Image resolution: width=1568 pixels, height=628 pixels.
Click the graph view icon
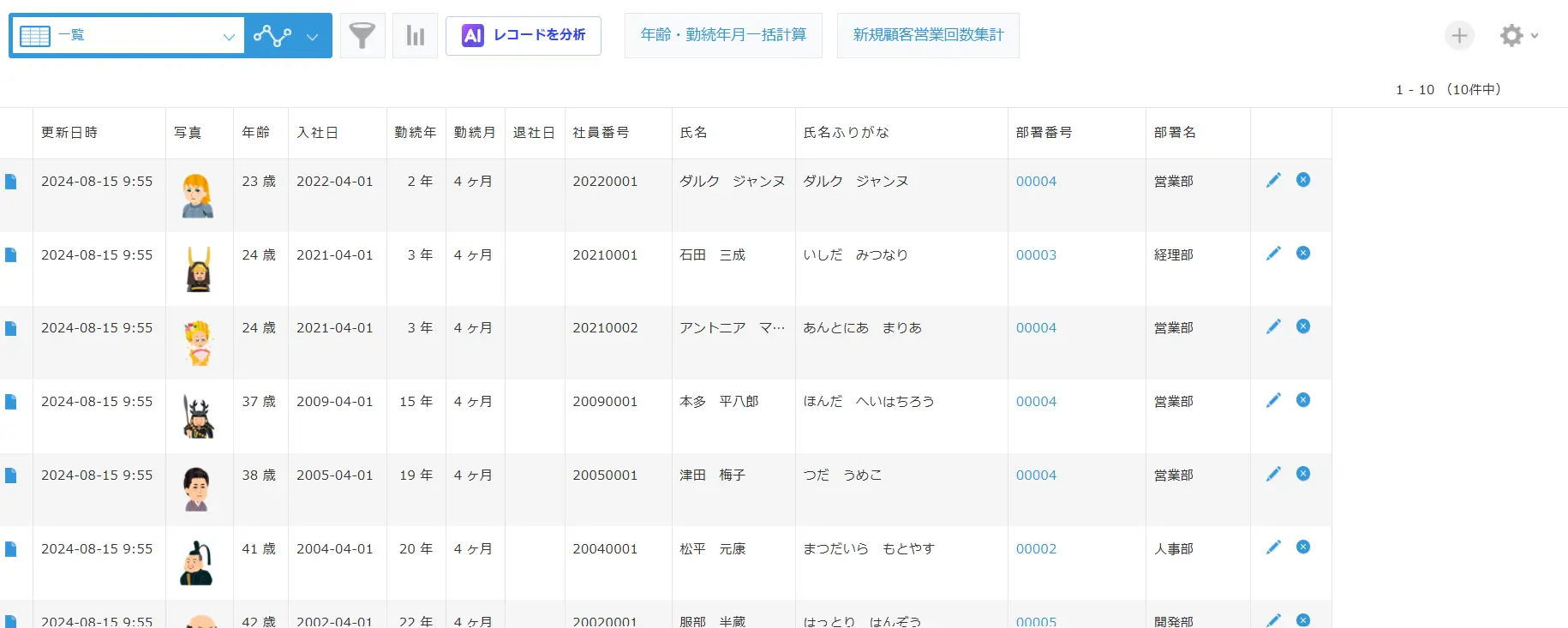(x=272, y=36)
